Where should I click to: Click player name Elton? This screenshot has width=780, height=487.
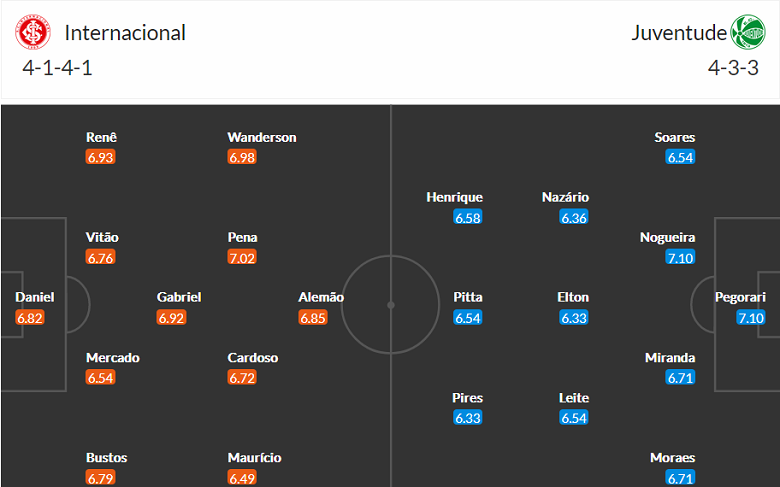tap(573, 297)
